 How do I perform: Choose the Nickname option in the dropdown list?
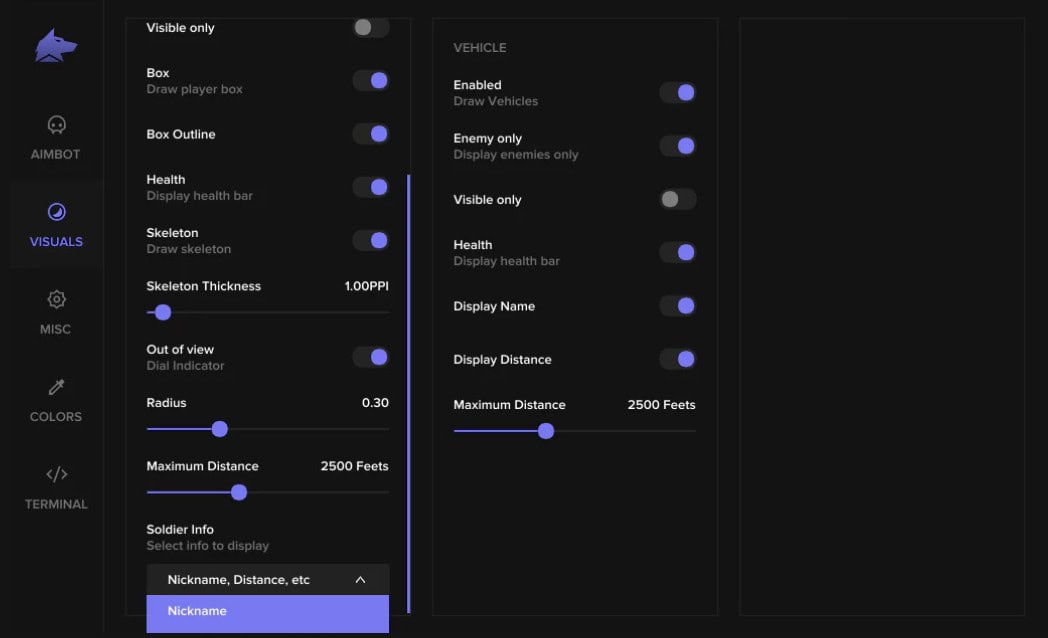[267, 612]
